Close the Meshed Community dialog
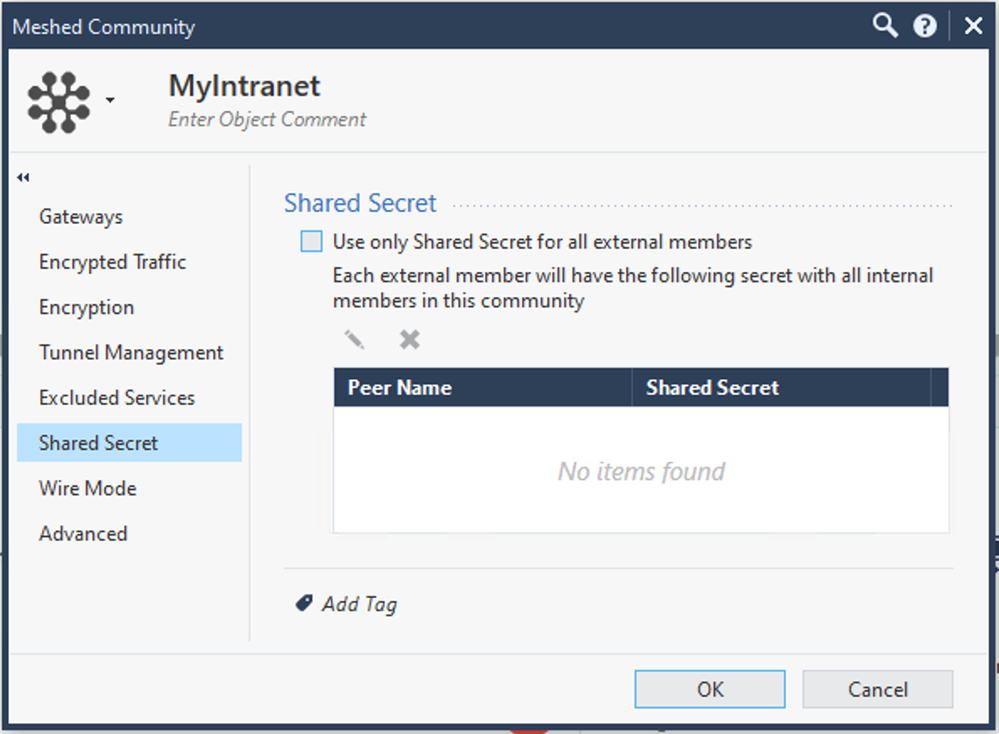999x734 pixels. [x=974, y=26]
